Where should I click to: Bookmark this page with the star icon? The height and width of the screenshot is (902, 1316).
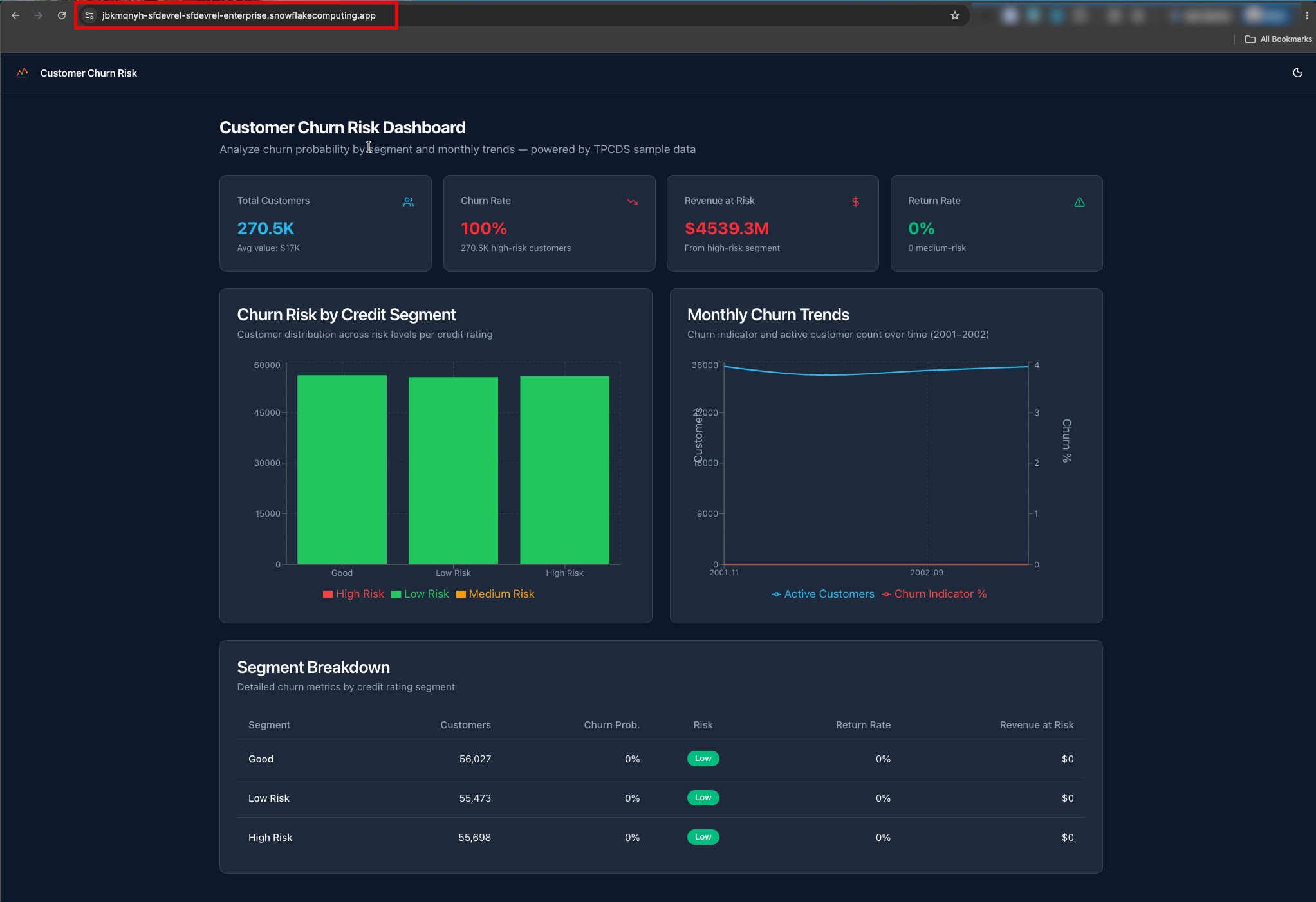[x=955, y=15]
